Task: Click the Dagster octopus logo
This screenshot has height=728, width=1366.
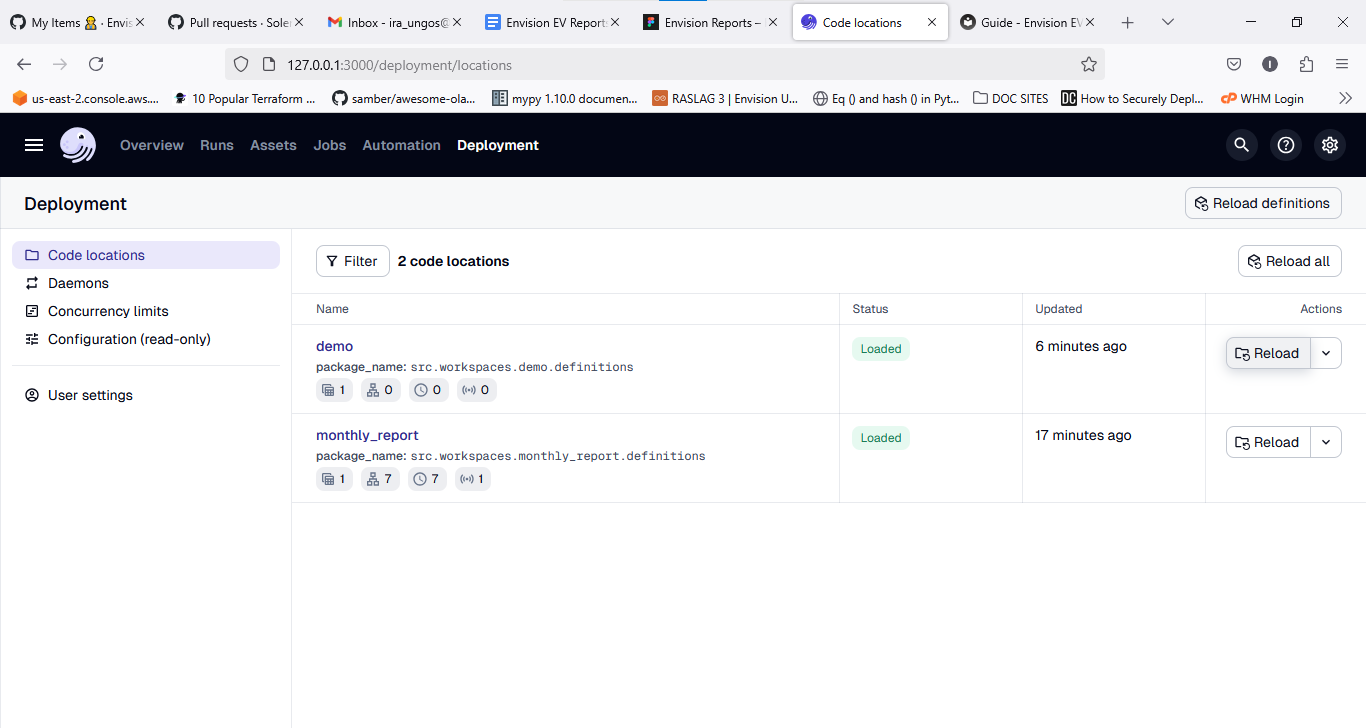Action: (78, 145)
